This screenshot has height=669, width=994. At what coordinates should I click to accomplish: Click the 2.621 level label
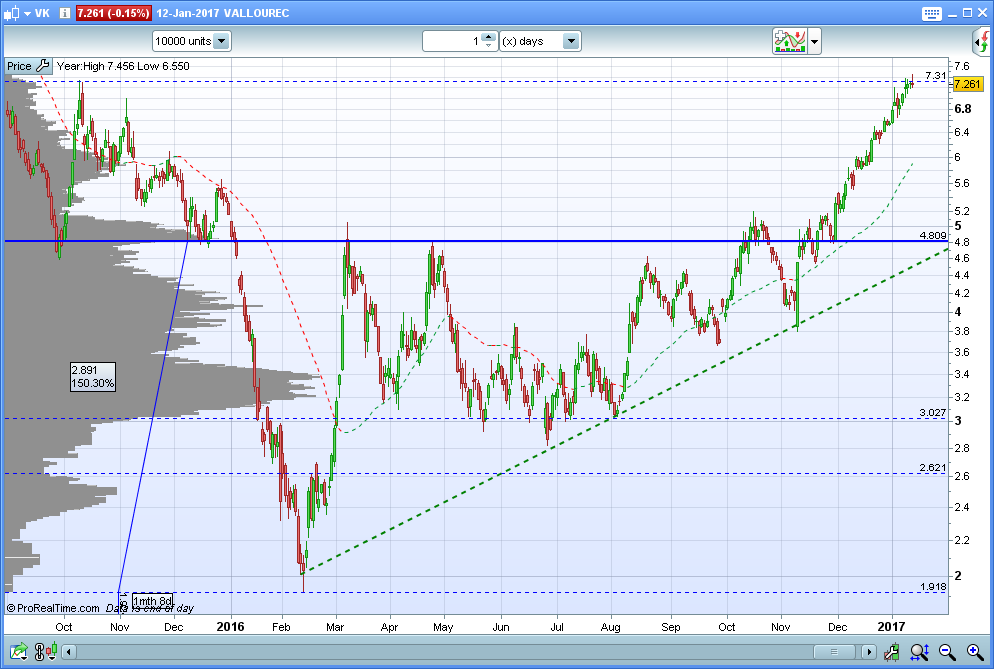pos(932,467)
